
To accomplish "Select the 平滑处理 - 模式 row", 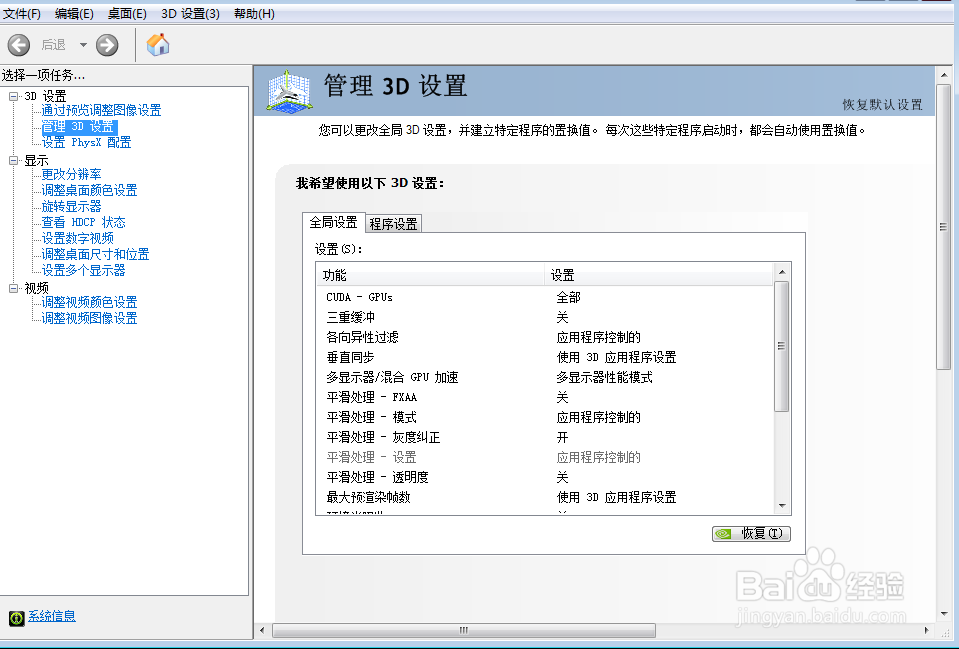I will (545, 417).
